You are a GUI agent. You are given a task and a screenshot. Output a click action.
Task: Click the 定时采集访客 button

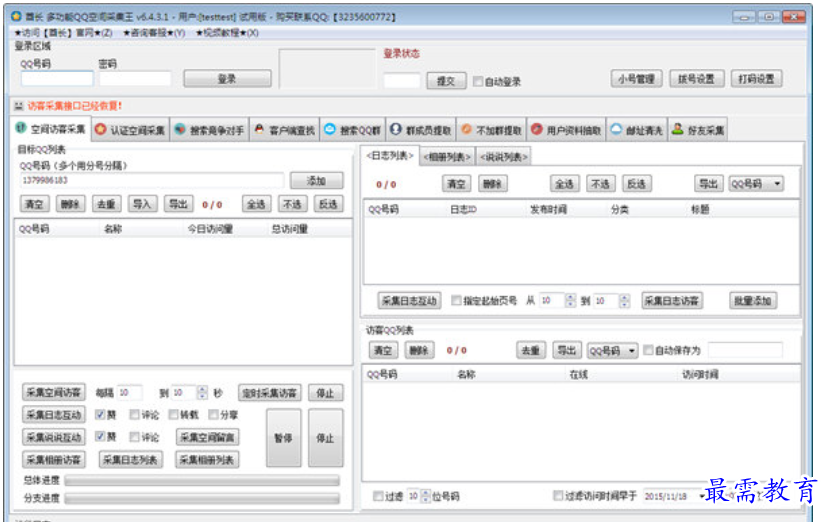(x=270, y=393)
